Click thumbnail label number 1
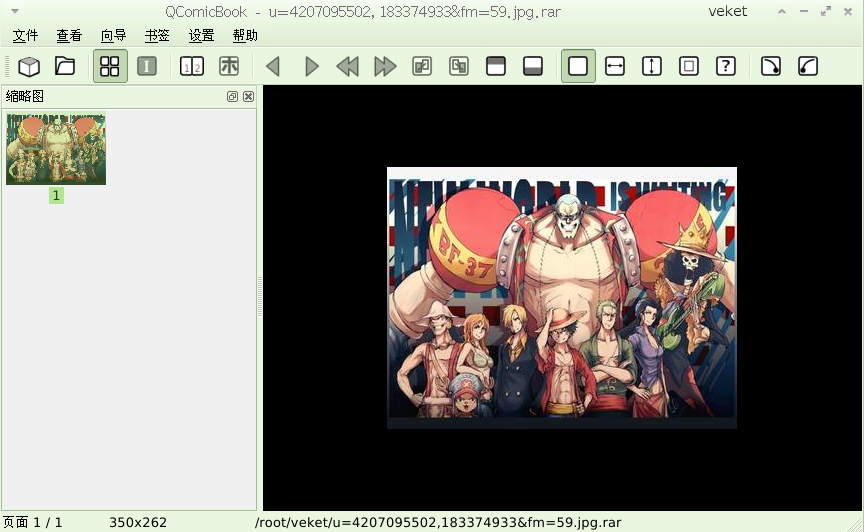864x532 pixels. (x=56, y=196)
